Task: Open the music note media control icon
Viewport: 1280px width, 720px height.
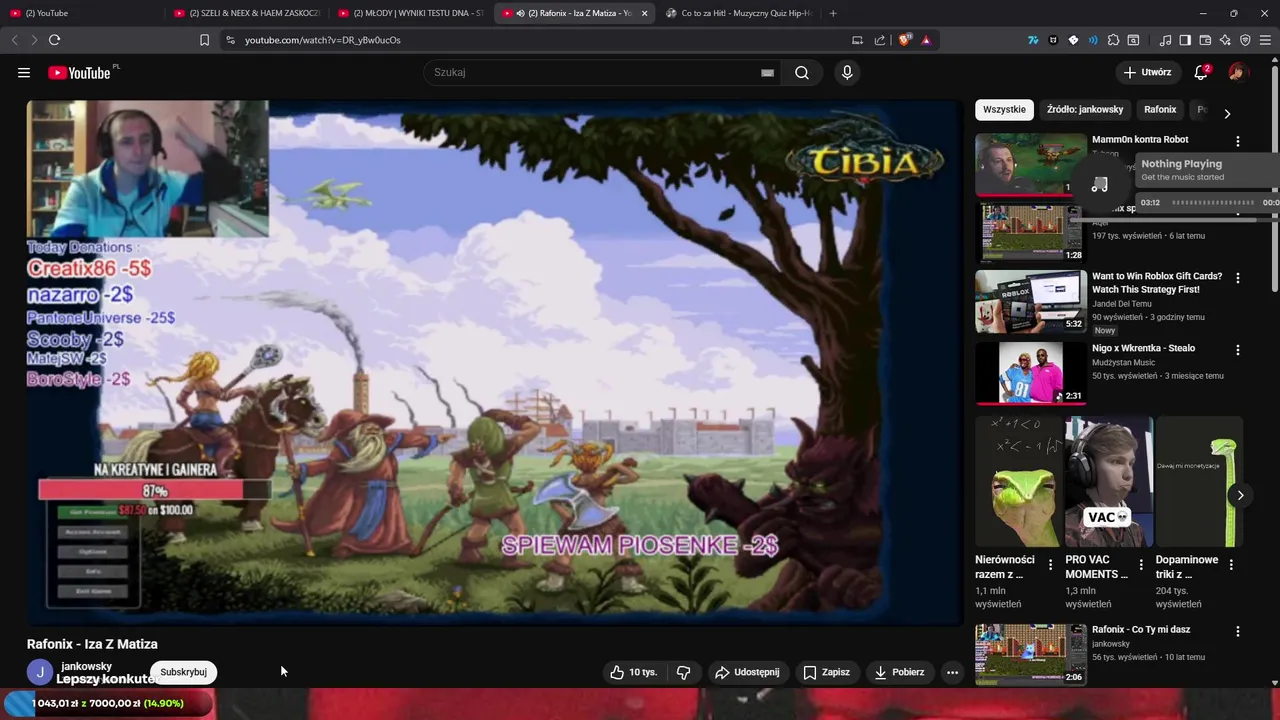Action: (1165, 40)
